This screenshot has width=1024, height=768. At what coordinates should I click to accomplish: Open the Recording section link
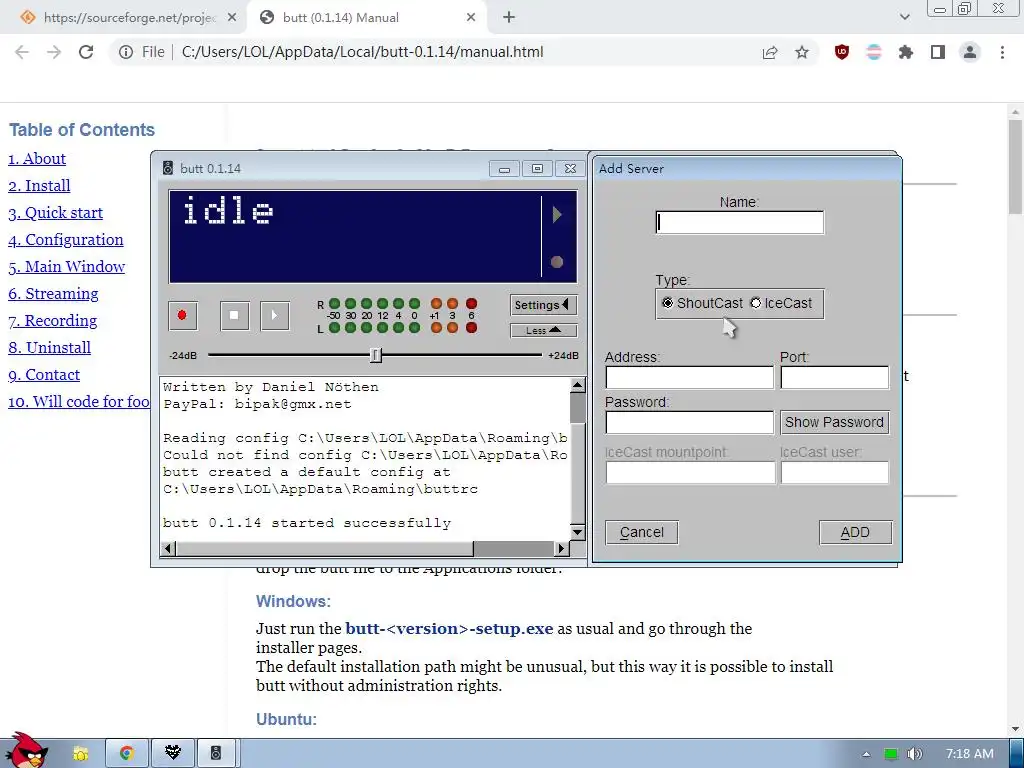coord(52,321)
